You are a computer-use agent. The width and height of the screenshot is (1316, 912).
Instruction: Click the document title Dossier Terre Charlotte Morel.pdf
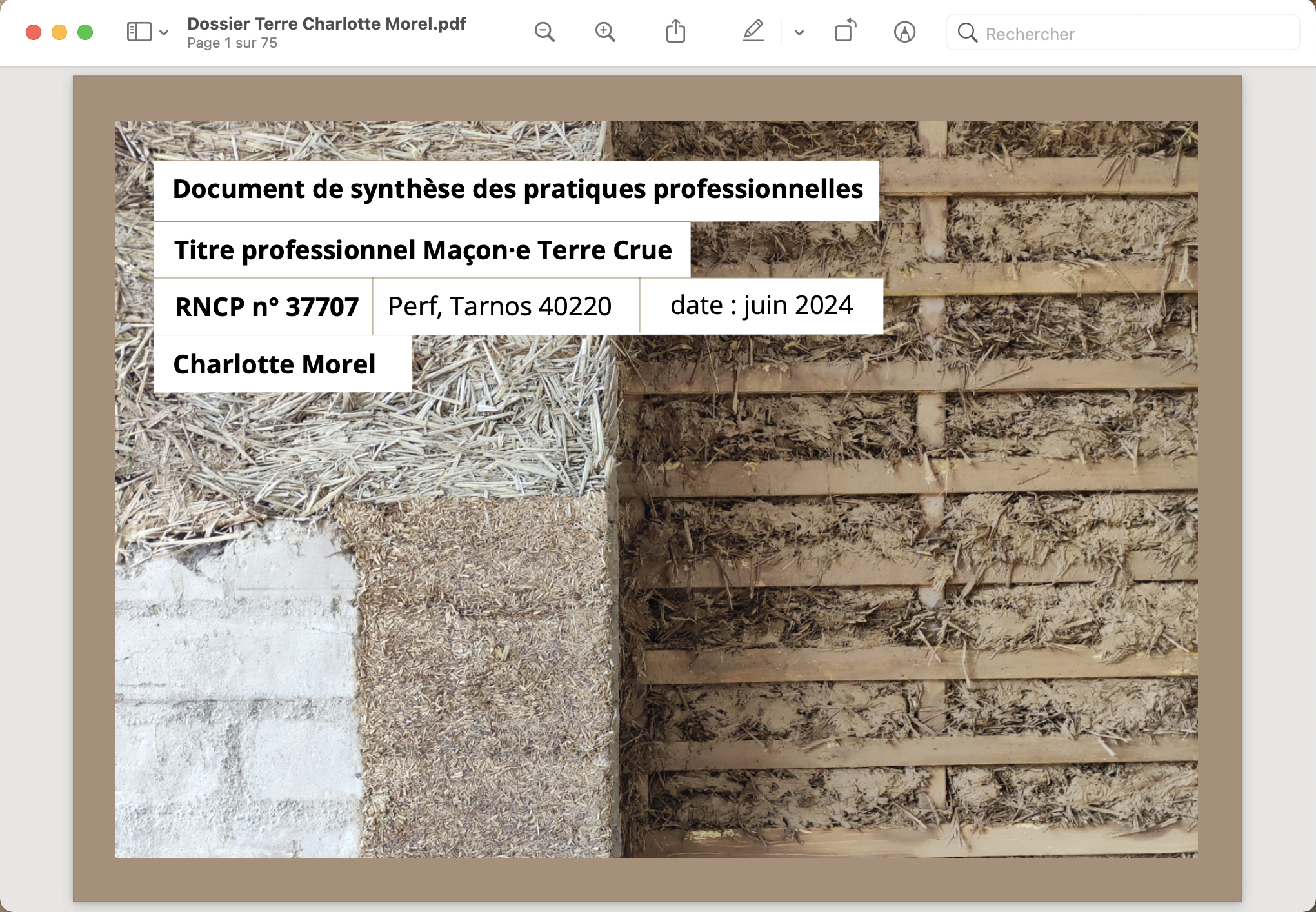[x=326, y=24]
